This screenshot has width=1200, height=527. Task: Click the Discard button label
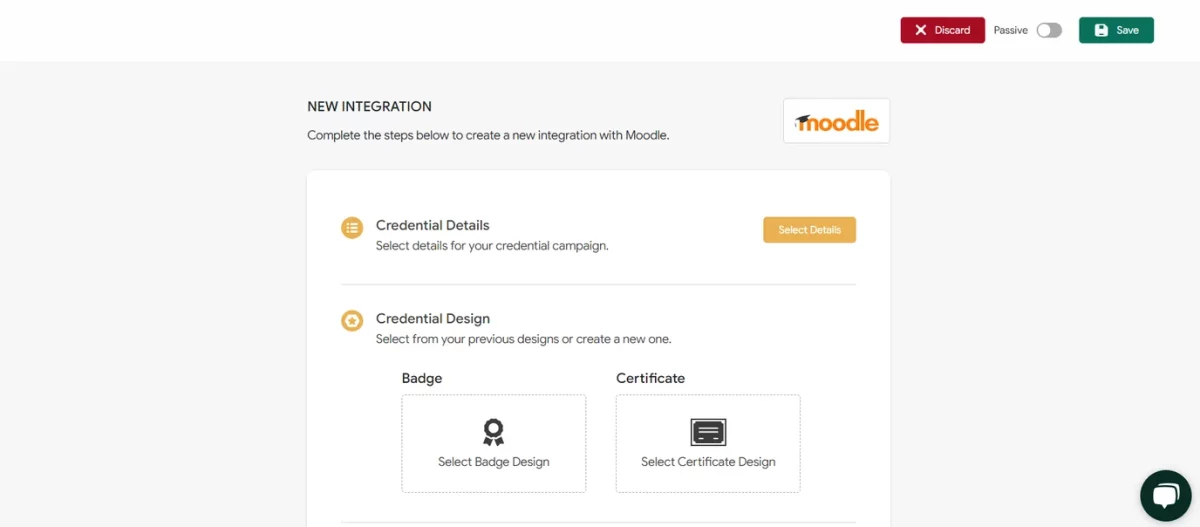[x=952, y=30]
